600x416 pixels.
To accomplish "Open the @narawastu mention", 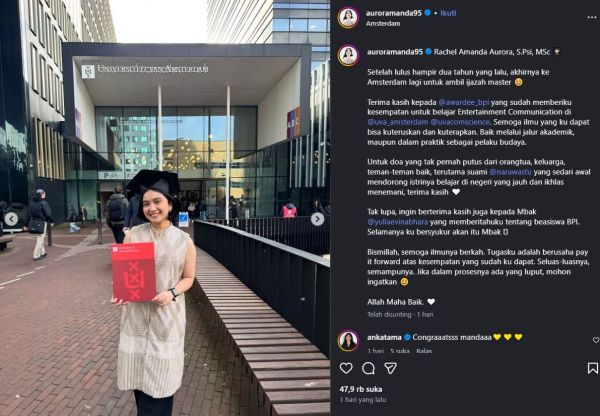I will click(510, 172).
